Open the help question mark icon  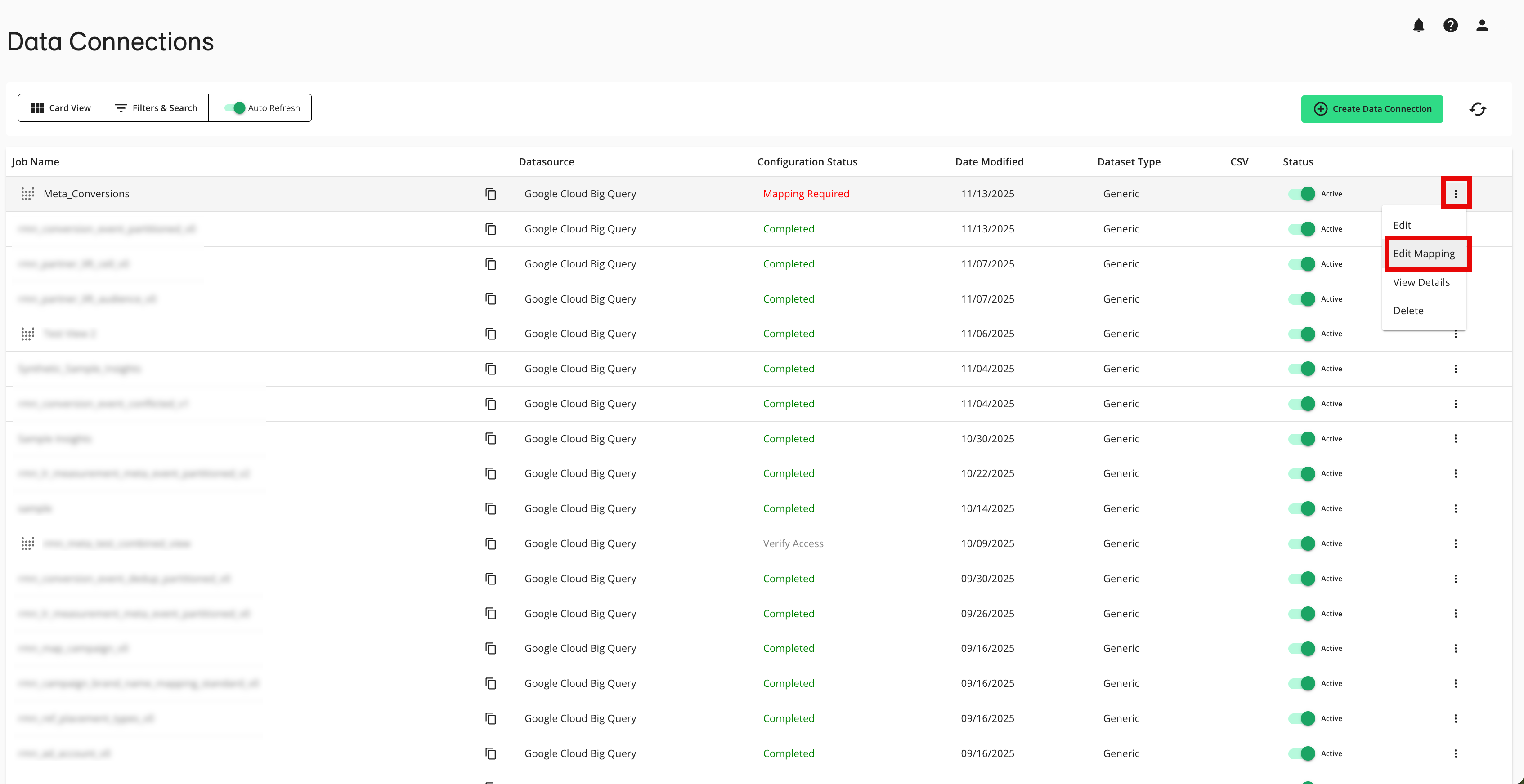coord(1451,26)
